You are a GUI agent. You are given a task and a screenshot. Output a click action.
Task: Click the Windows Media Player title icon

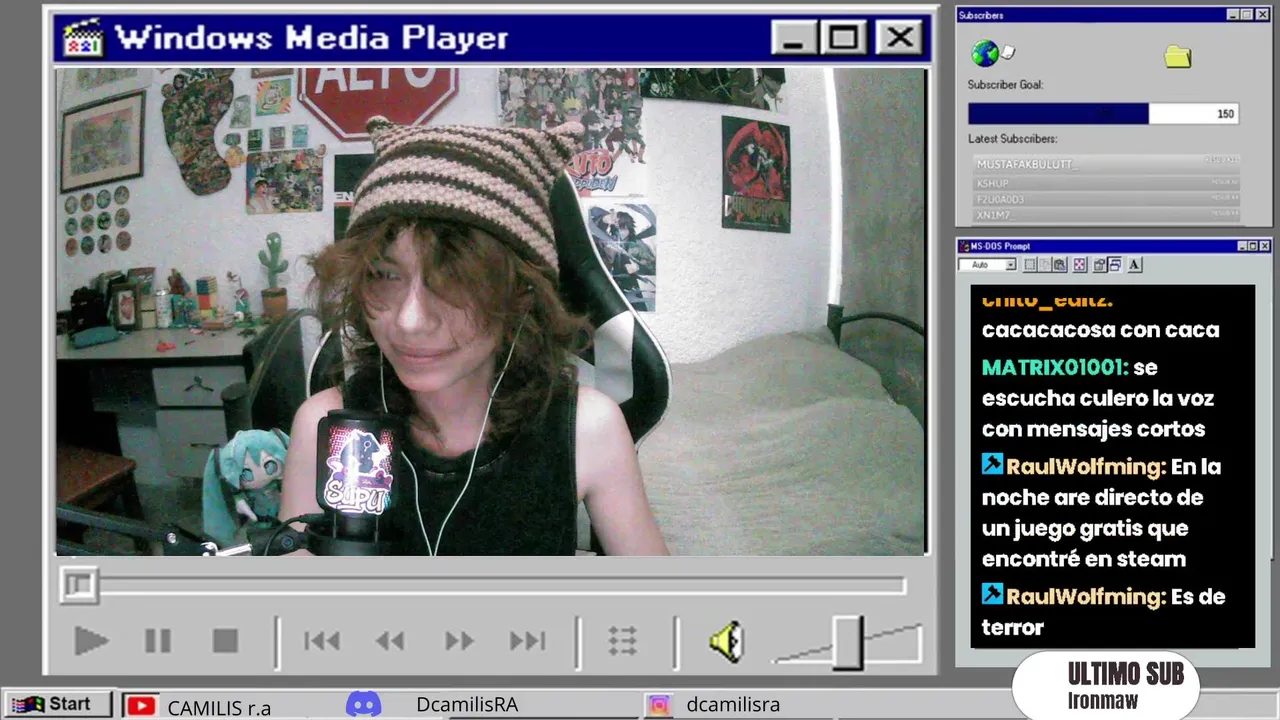83,38
